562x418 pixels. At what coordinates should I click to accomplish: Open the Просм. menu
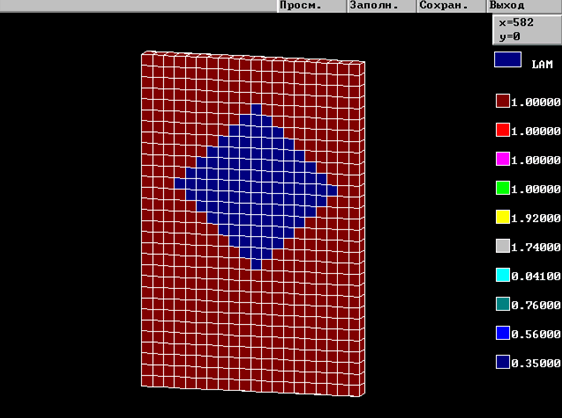pyautogui.click(x=311, y=6)
